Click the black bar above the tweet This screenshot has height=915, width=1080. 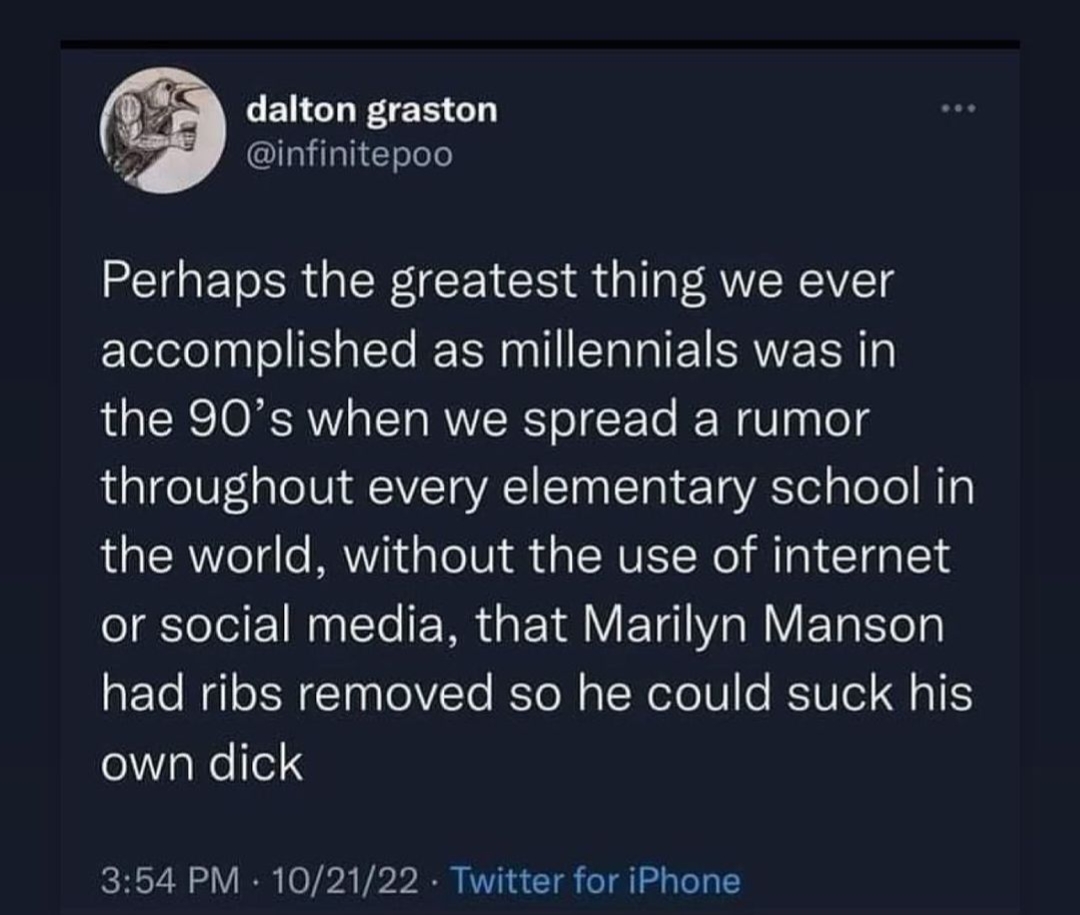point(540,44)
